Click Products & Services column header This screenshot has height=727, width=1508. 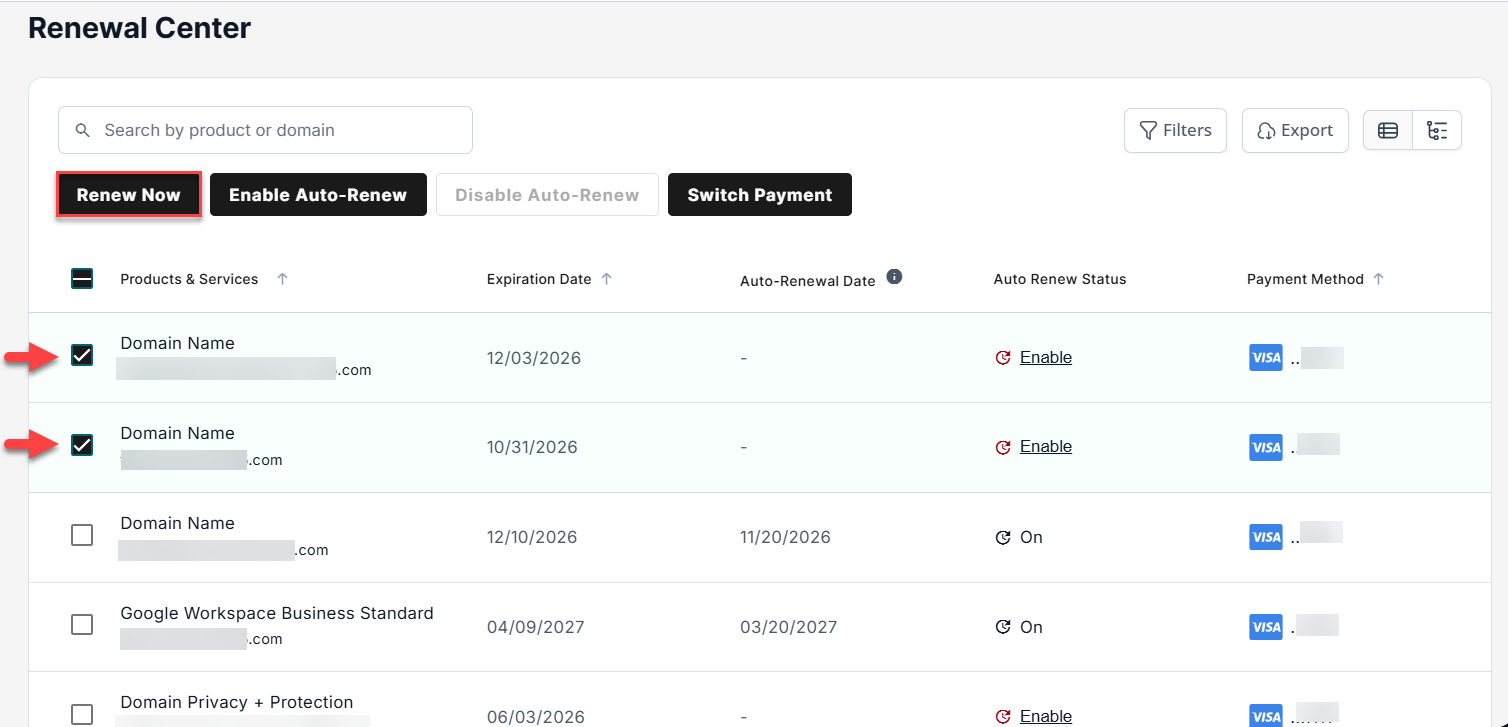[189, 279]
